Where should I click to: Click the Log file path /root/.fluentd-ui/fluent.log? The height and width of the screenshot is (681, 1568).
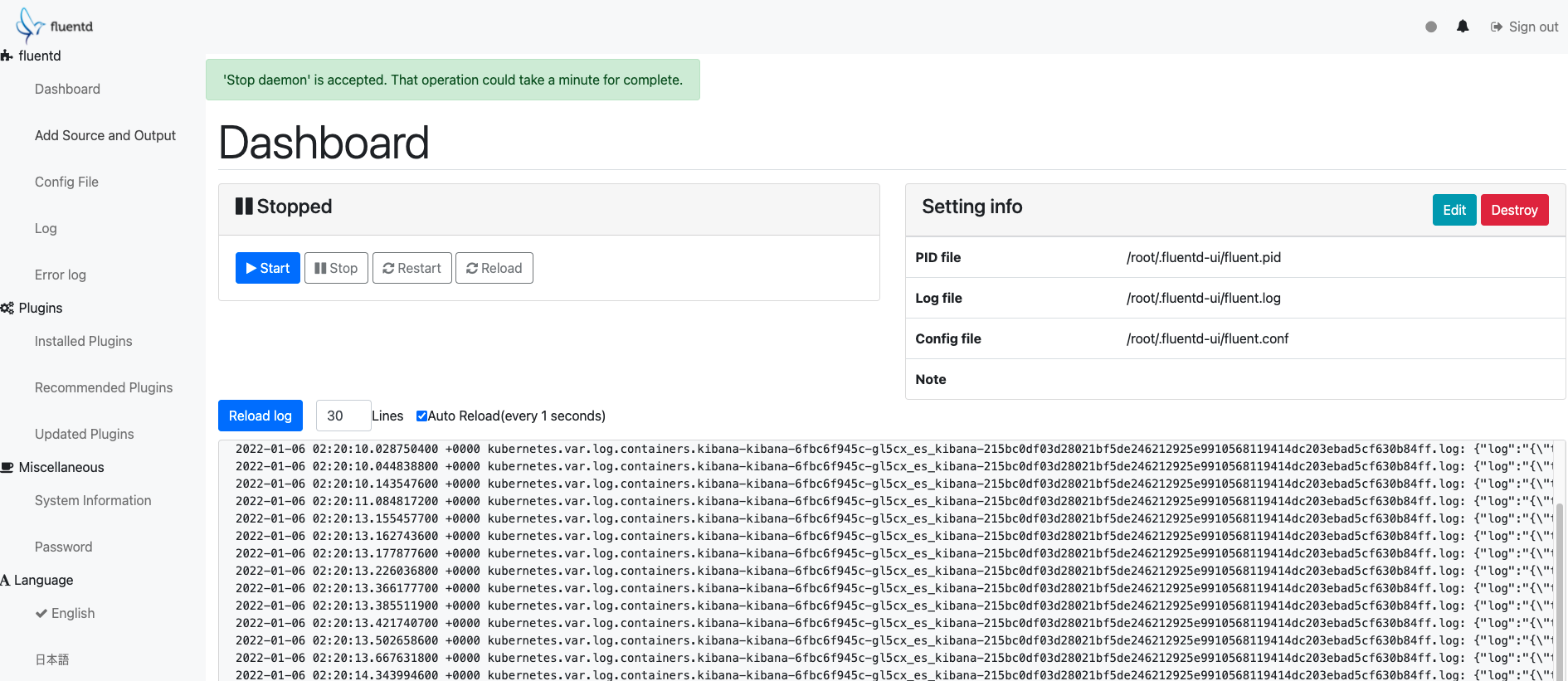(1204, 298)
